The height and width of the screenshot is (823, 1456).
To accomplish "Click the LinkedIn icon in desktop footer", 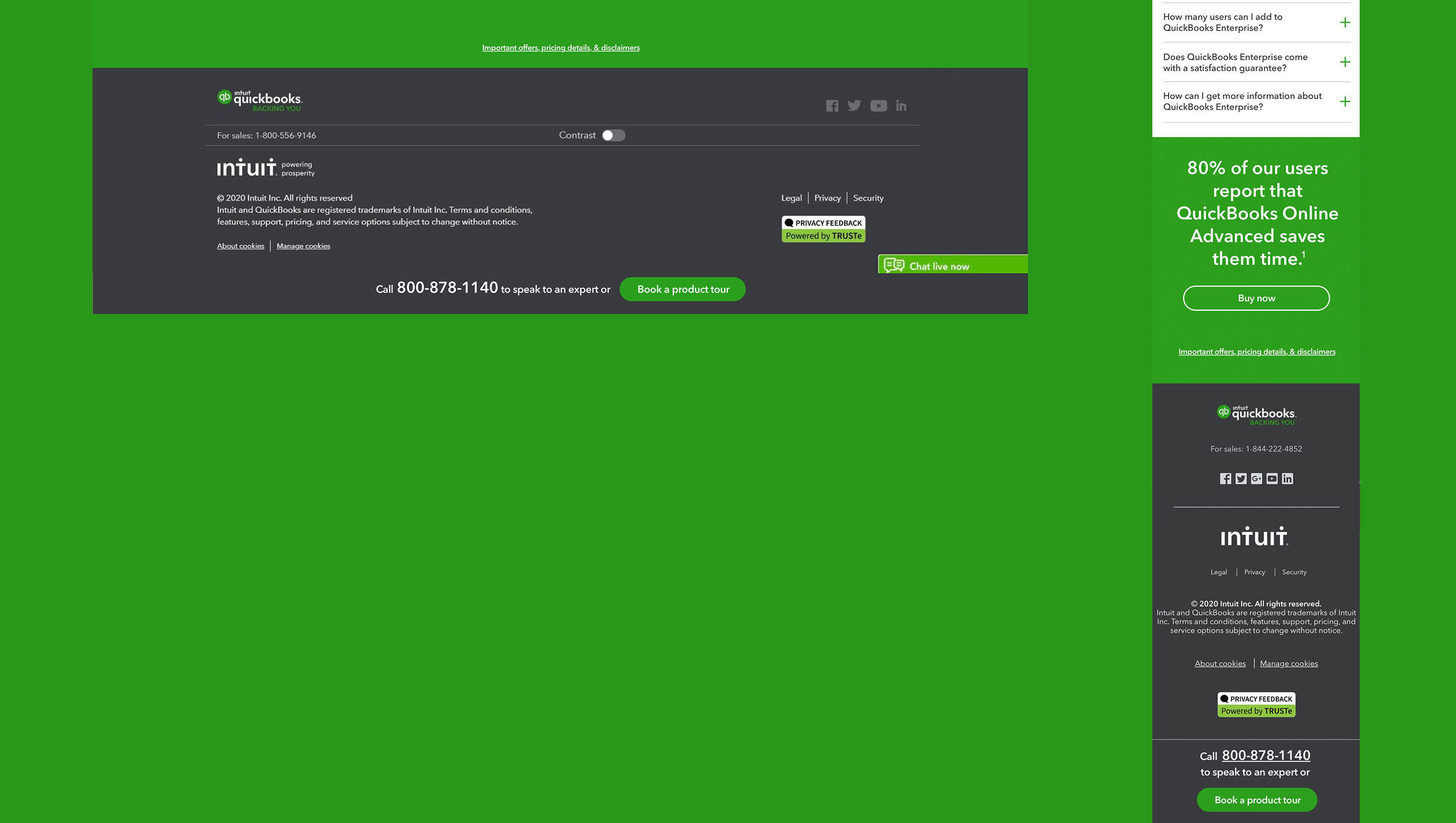I will pos(901,106).
